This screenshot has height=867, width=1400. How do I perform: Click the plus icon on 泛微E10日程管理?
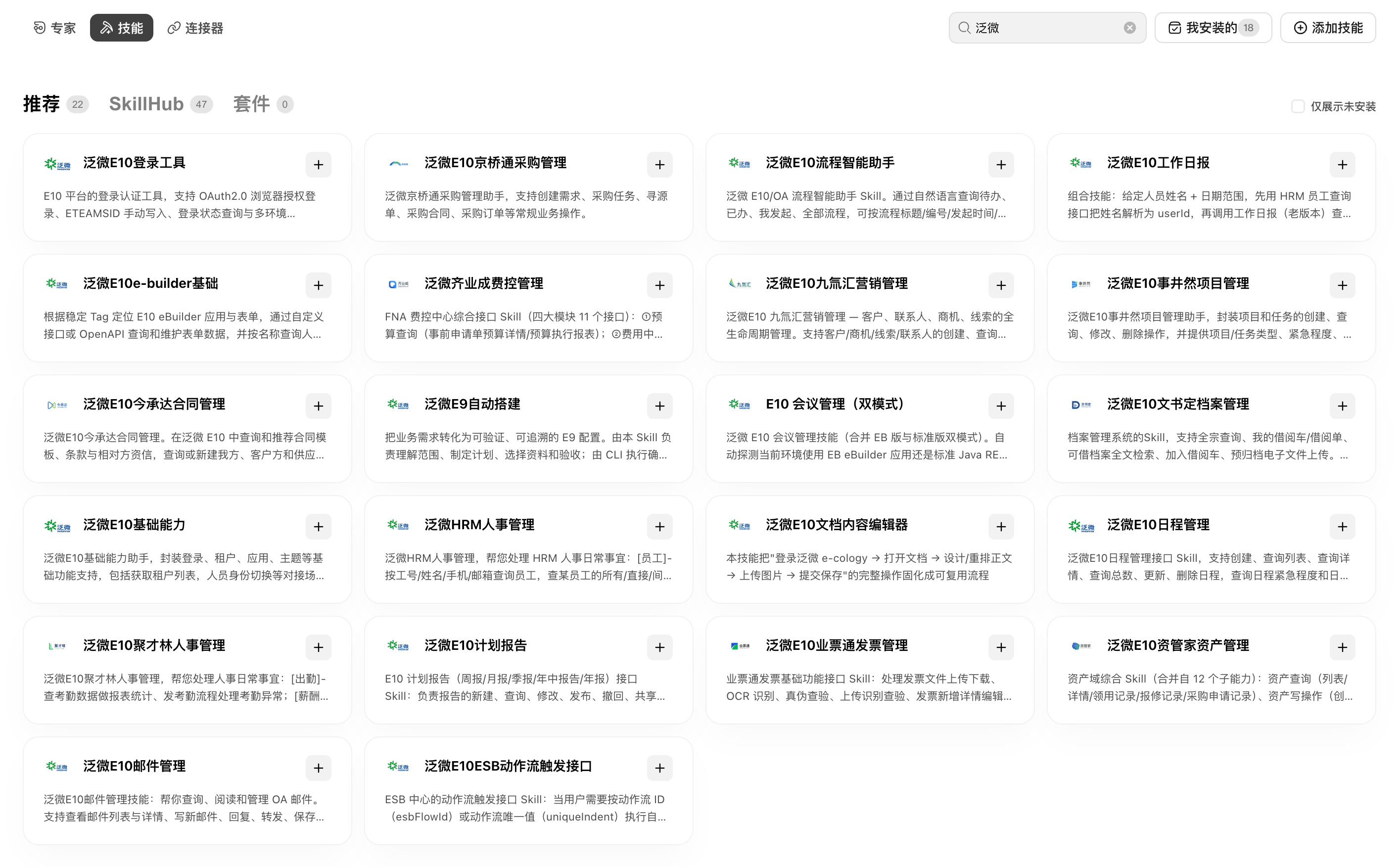click(x=1342, y=527)
